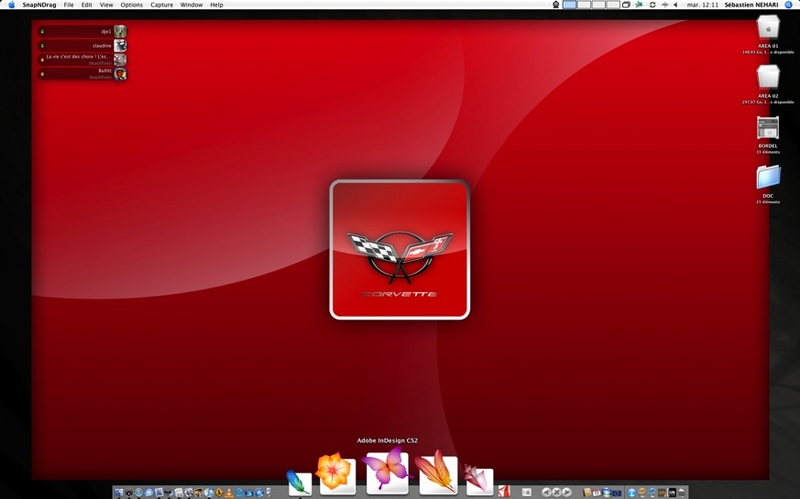Open the View menu

[106, 5]
